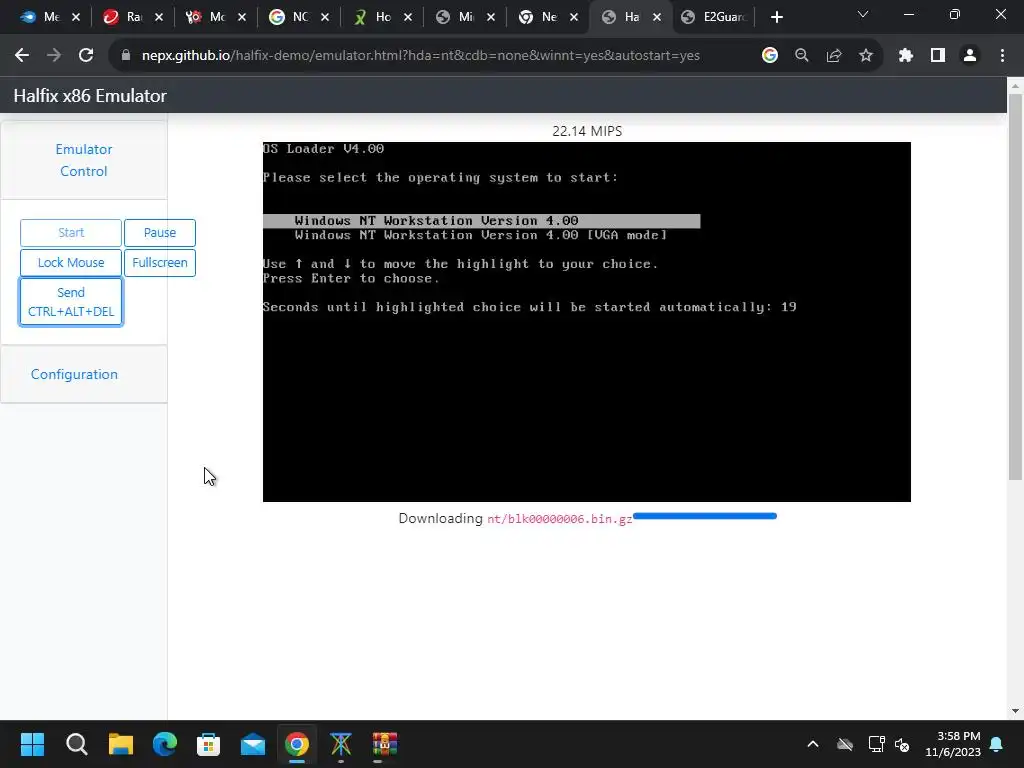Open the Mail app from taskbar
Image resolution: width=1024 pixels, height=768 pixels.
(x=253, y=744)
